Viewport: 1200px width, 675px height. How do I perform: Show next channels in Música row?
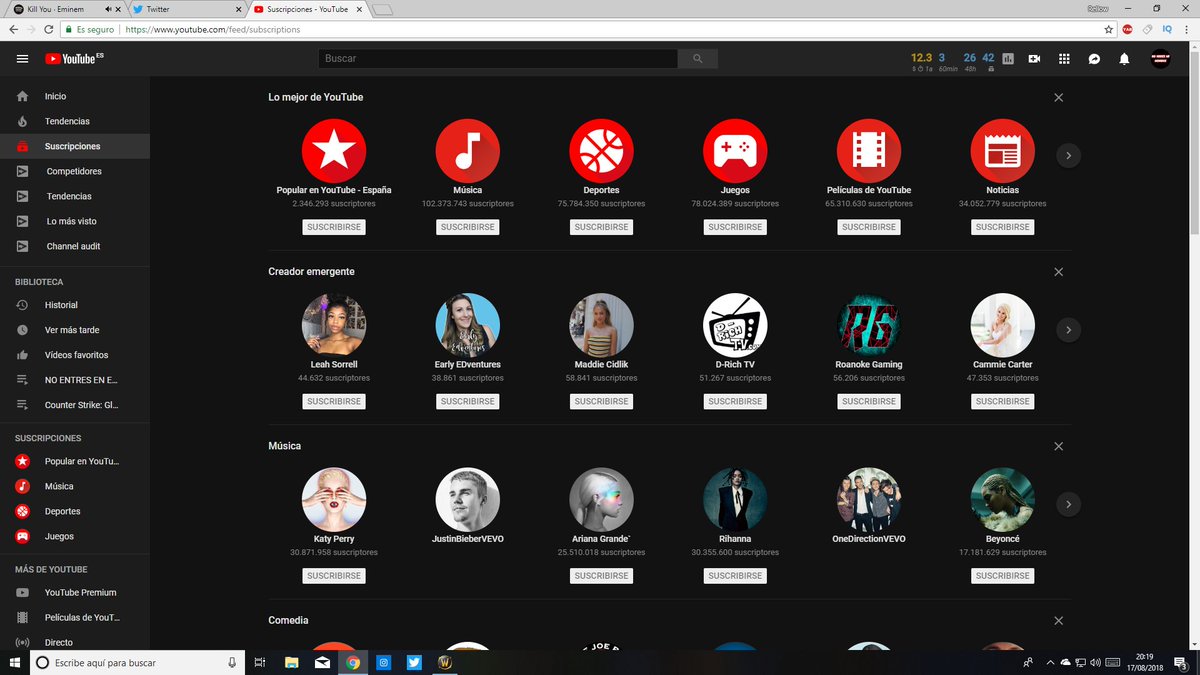click(x=1068, y=504)
